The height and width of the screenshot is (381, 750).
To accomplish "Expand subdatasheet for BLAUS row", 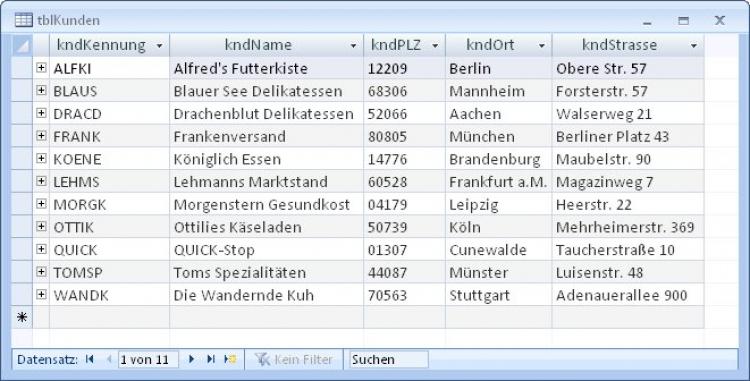I will (x=41, y=90).
